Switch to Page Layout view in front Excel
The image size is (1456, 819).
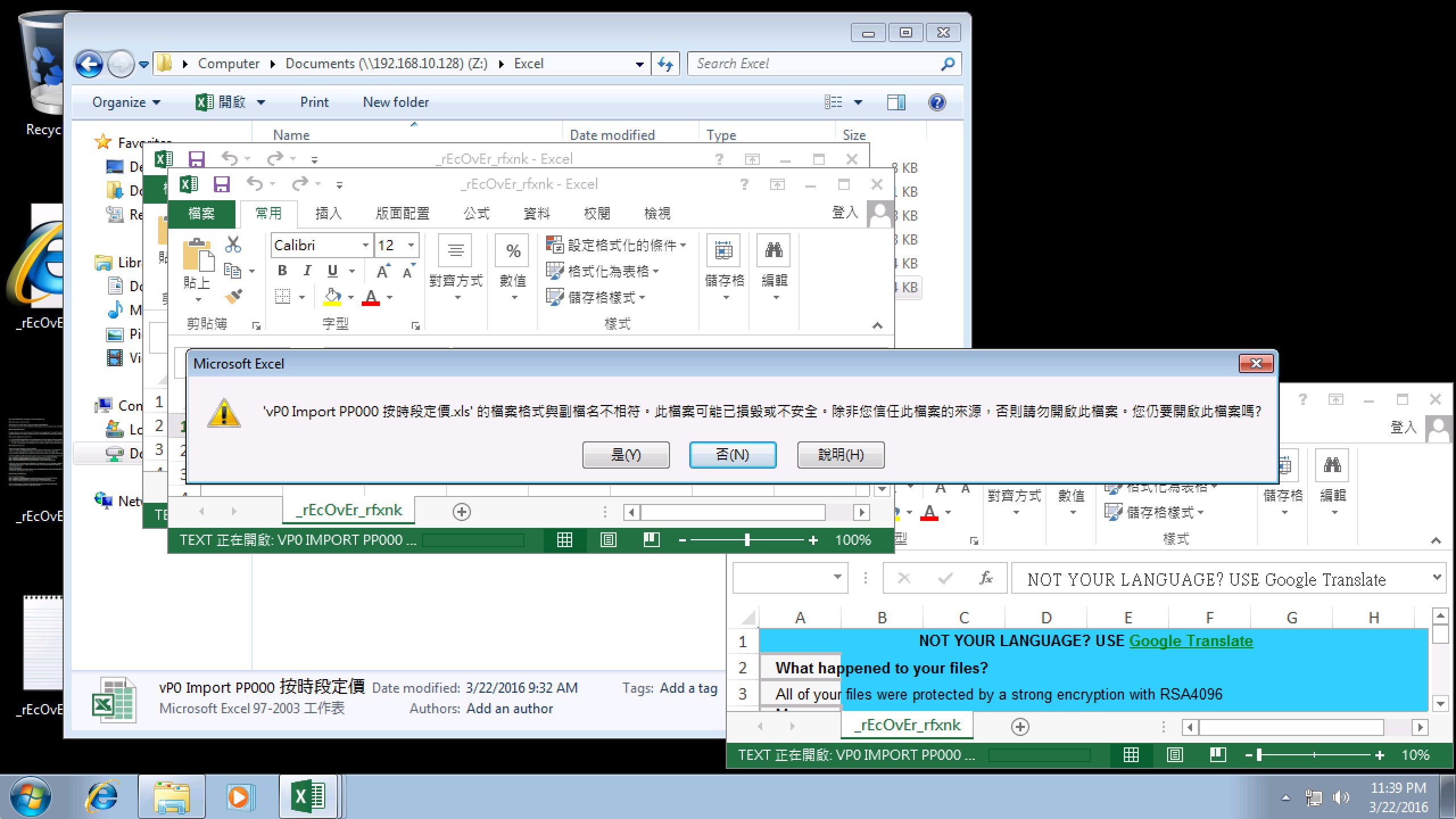coord(608,540)
